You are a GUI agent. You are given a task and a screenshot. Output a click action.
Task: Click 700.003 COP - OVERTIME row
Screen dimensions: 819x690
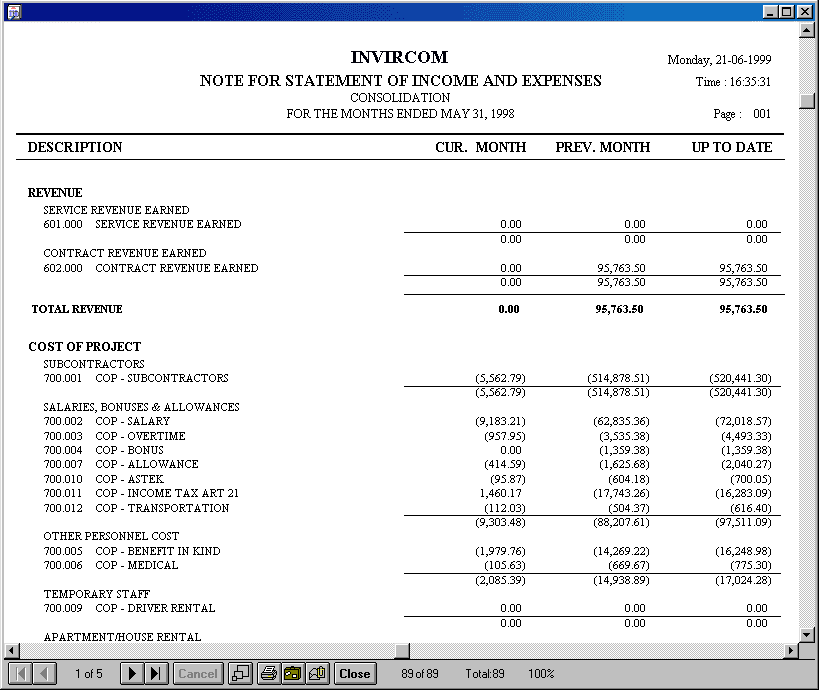pos(407,436)
